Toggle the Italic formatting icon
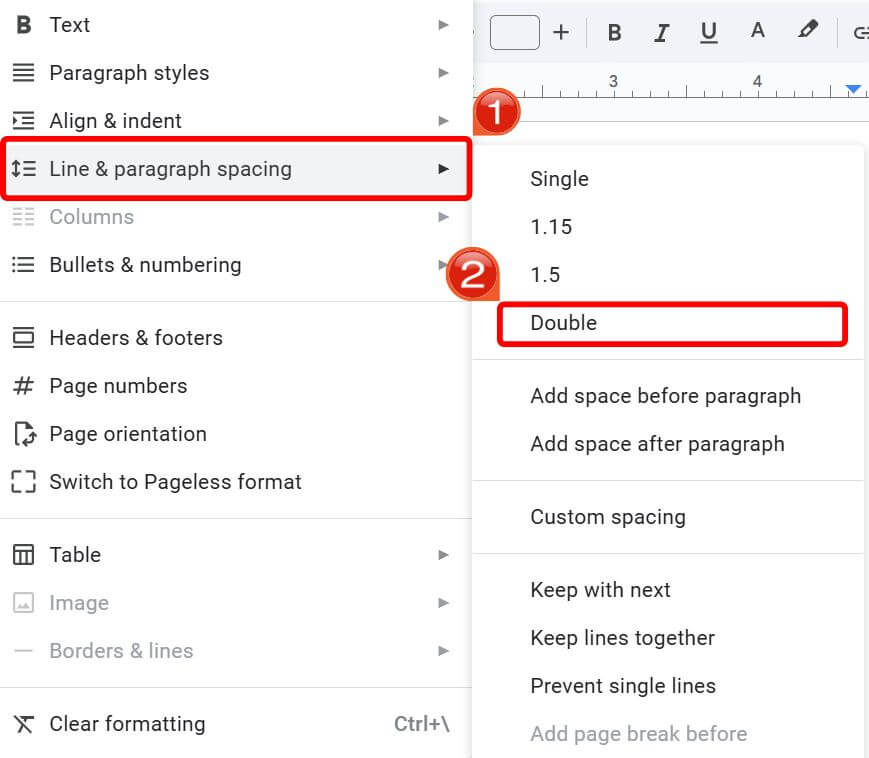Viewport: 869px width, 758px height. 661,32
